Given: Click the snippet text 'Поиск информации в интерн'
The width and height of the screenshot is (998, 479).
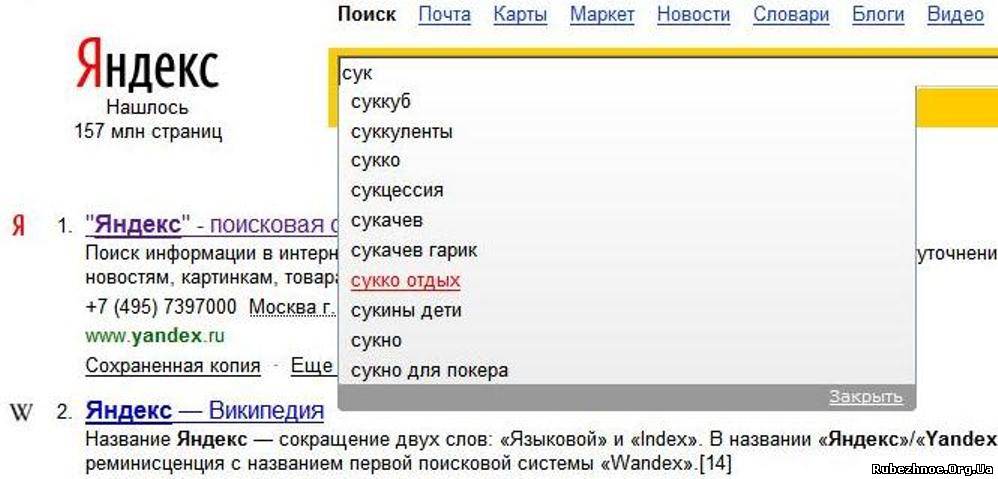Looking at the screenshot, I should pyautogui.click(x=211, y=253).
